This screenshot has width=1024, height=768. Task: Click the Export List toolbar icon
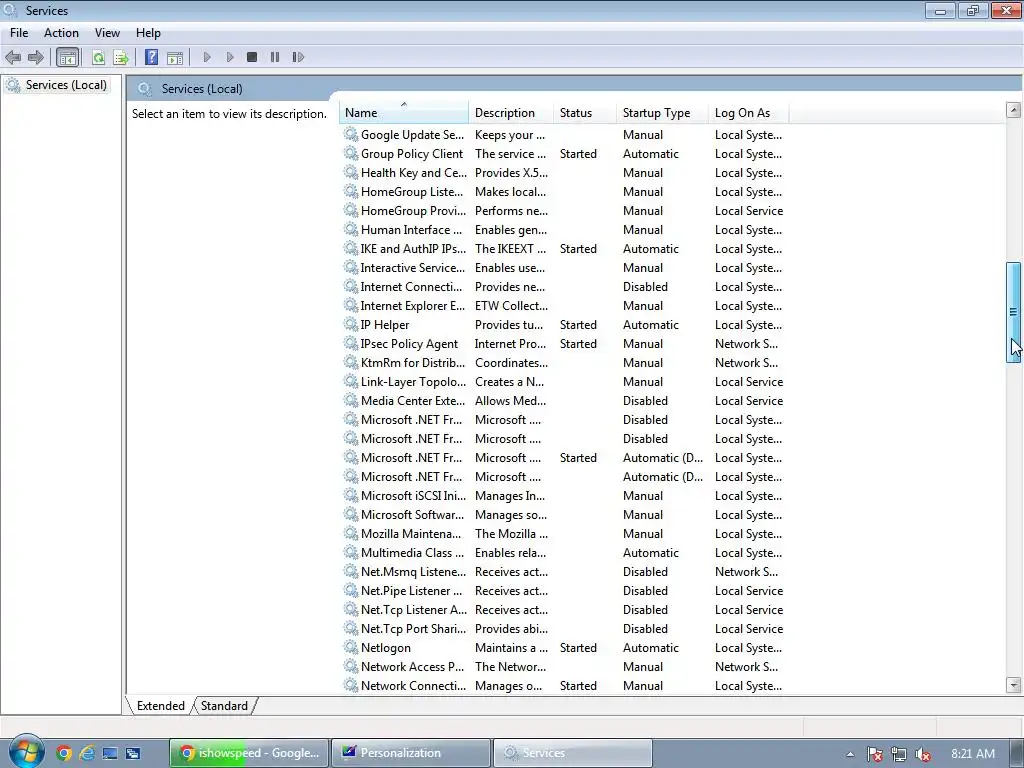(120, 57)
